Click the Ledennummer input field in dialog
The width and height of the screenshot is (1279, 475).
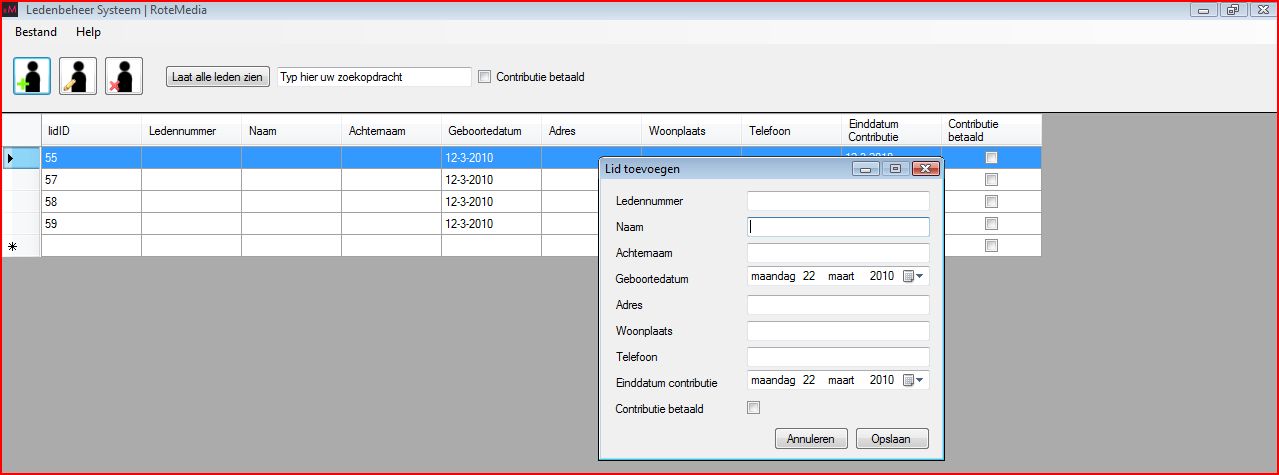click(x=838, y=201)
